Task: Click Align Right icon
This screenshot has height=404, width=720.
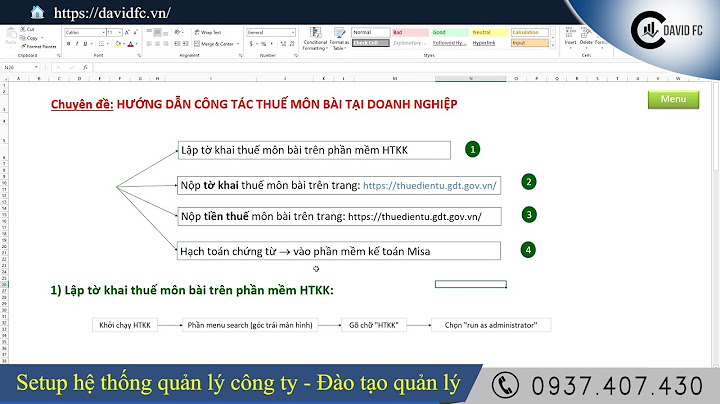Action: click(166, 44)
